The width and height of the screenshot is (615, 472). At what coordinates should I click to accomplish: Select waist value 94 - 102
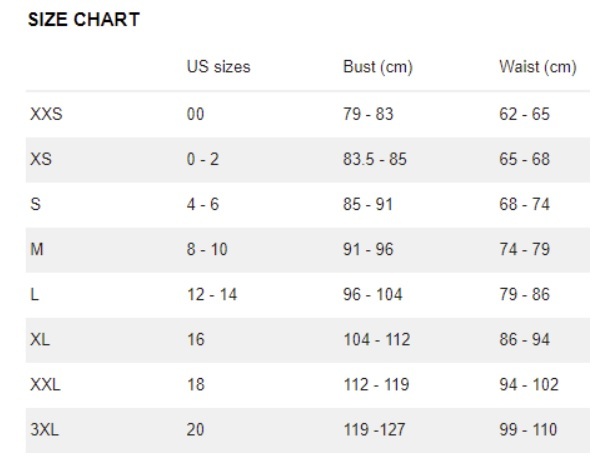(x=529, y=385)
